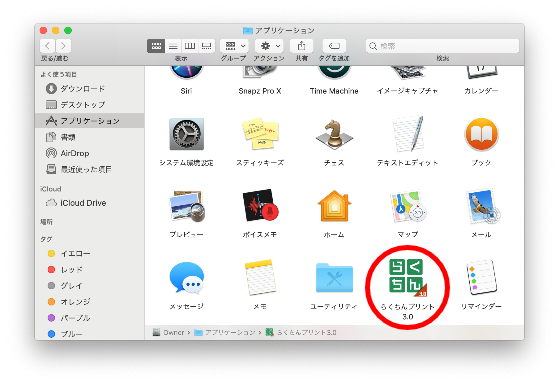Open the ユーティリティ folder
The image size is (559, 386).
[334, 278]
